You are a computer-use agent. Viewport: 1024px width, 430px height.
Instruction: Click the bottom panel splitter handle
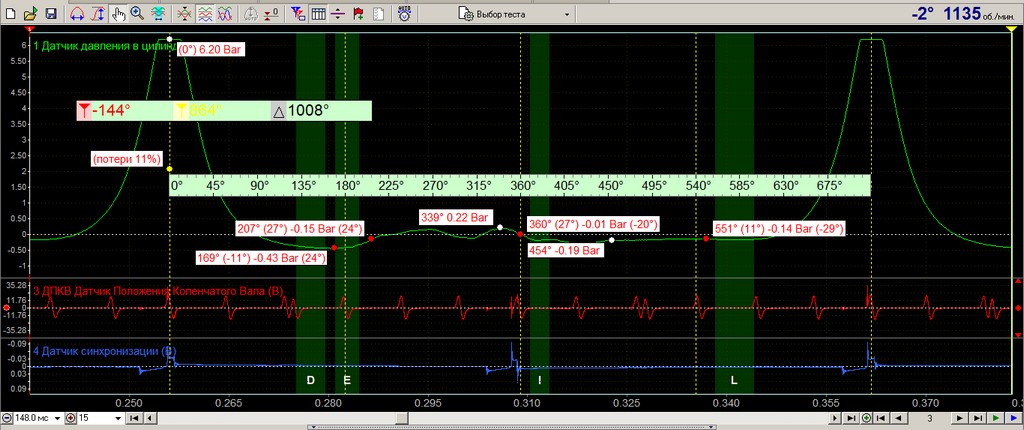click(x=511, y=427)
